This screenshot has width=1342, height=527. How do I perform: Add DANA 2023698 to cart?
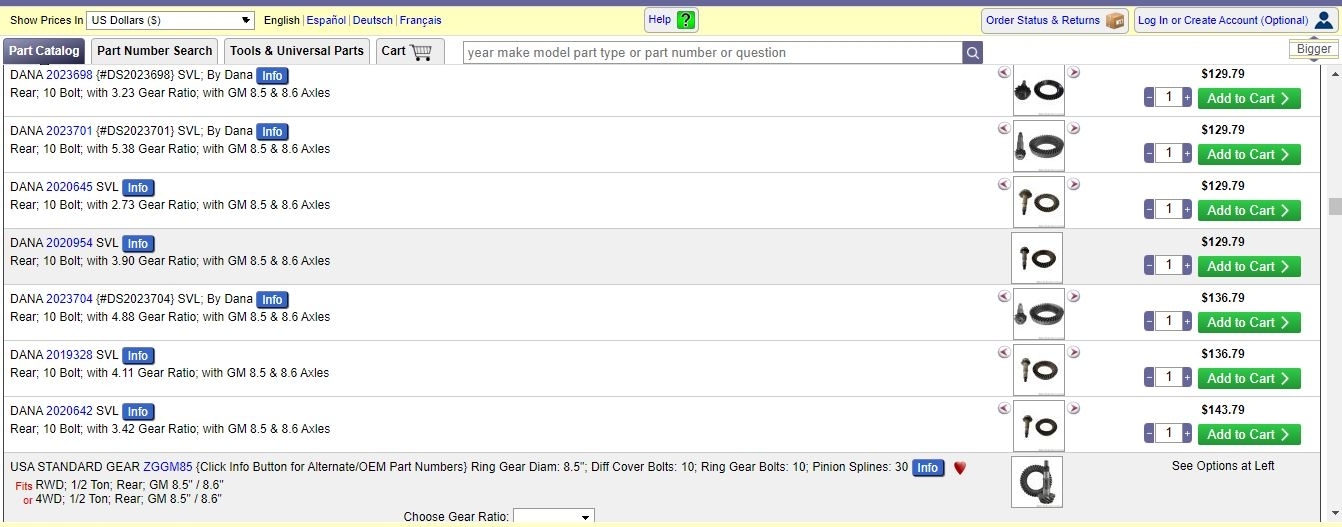click(1248, 98)
